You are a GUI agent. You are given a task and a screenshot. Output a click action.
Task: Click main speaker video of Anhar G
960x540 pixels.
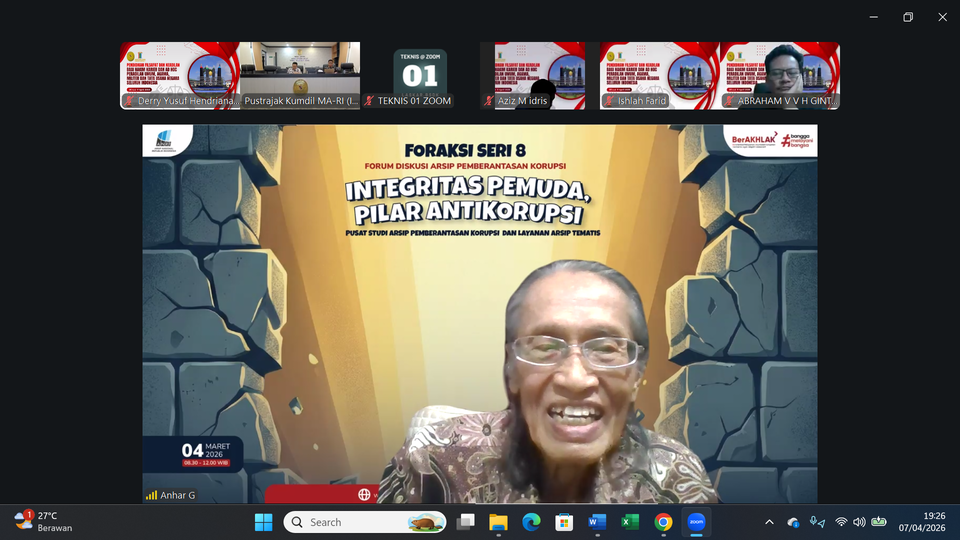click(x=479, y=313)
